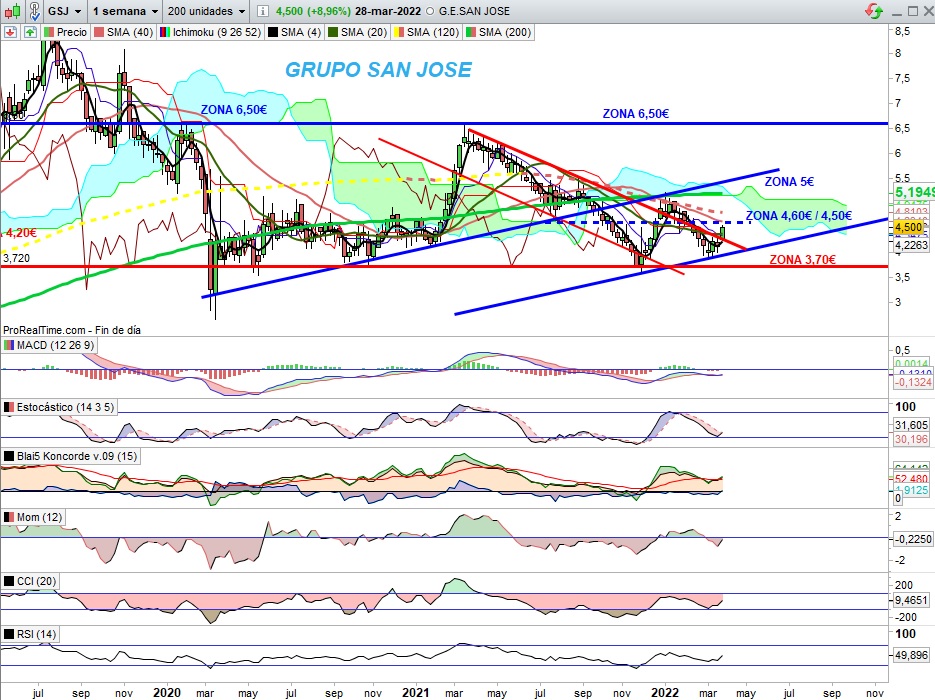Click the 2022 label on time axis
The image size is (935, 700).
[x=664, y=692]
